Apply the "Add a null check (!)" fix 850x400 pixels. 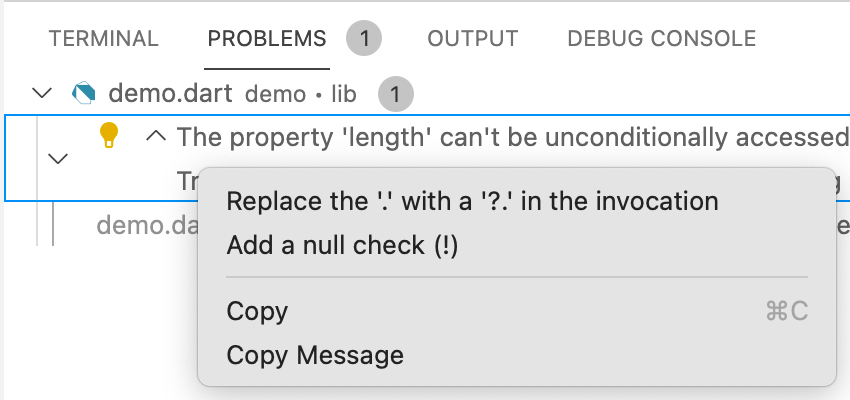click(342, 245)
